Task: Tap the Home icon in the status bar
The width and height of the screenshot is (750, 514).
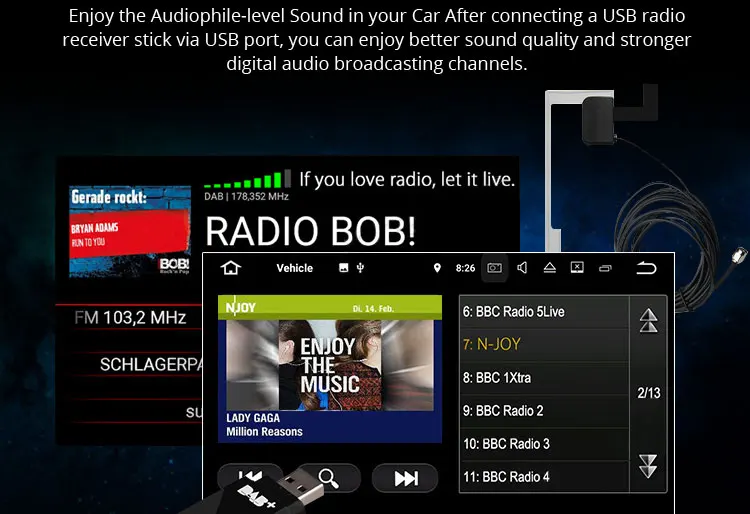Action: pyautogui.click(x=231, y=268)
